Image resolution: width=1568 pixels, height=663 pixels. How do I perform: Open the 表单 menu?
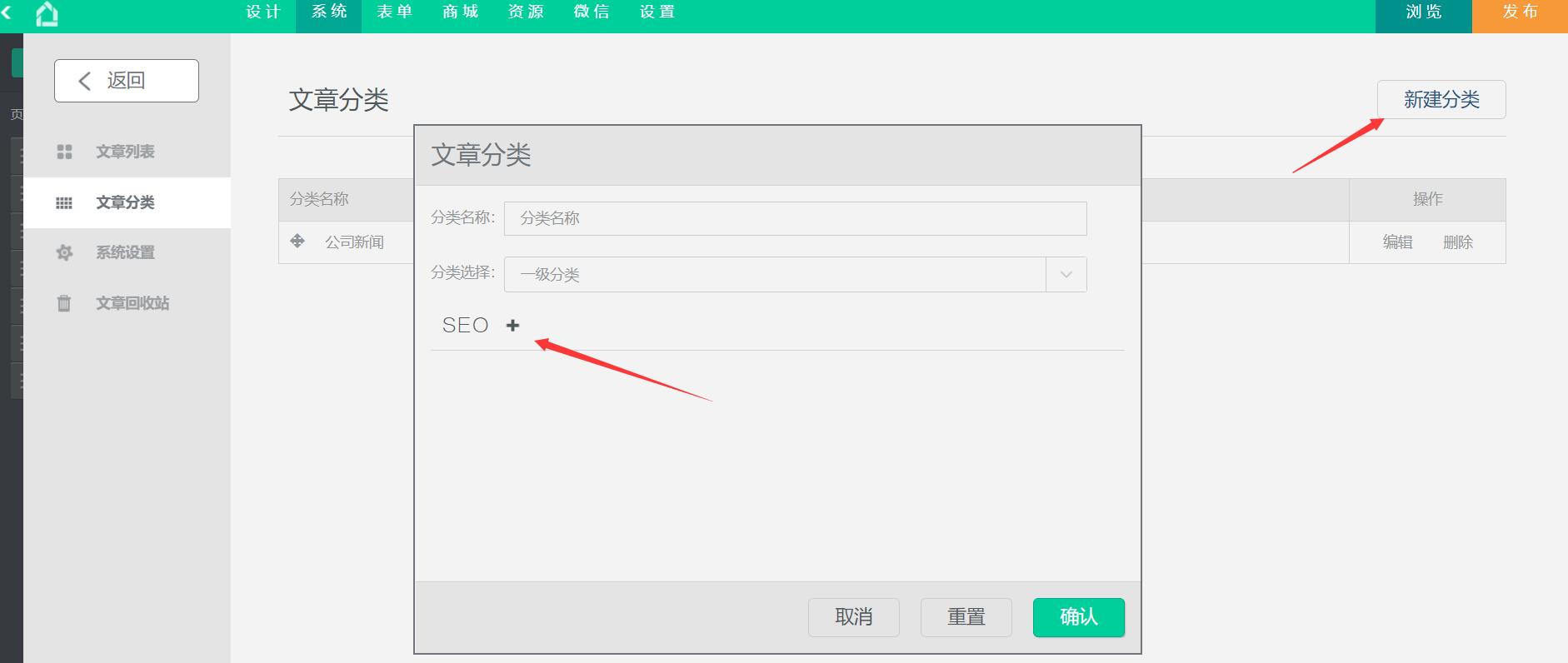tap(395, 12)
